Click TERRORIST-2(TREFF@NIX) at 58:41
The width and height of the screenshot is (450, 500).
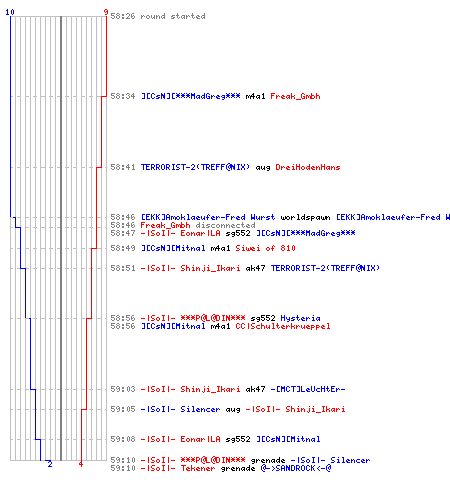pos(195,167)
